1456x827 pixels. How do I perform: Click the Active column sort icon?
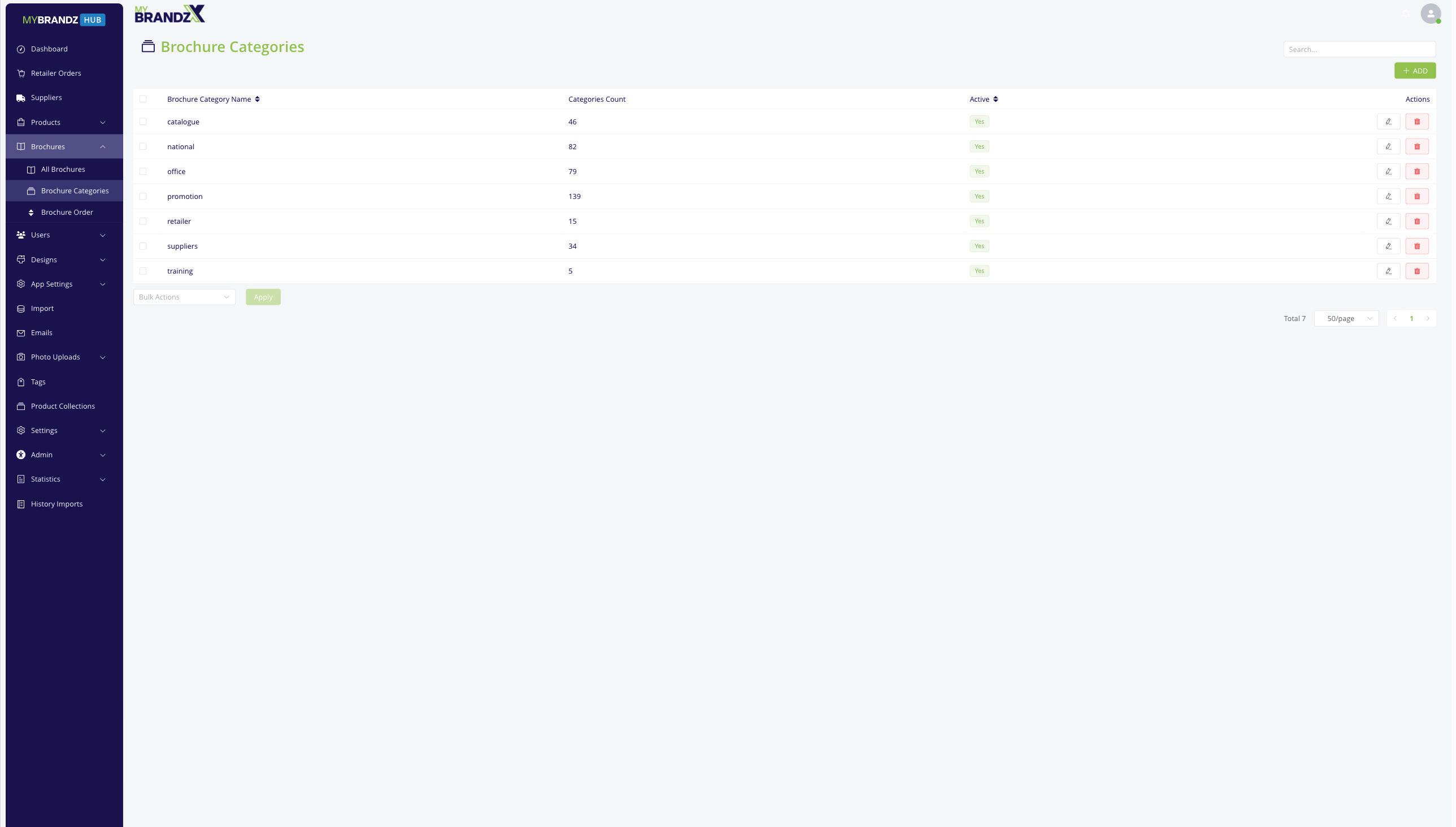pos(995,99)
